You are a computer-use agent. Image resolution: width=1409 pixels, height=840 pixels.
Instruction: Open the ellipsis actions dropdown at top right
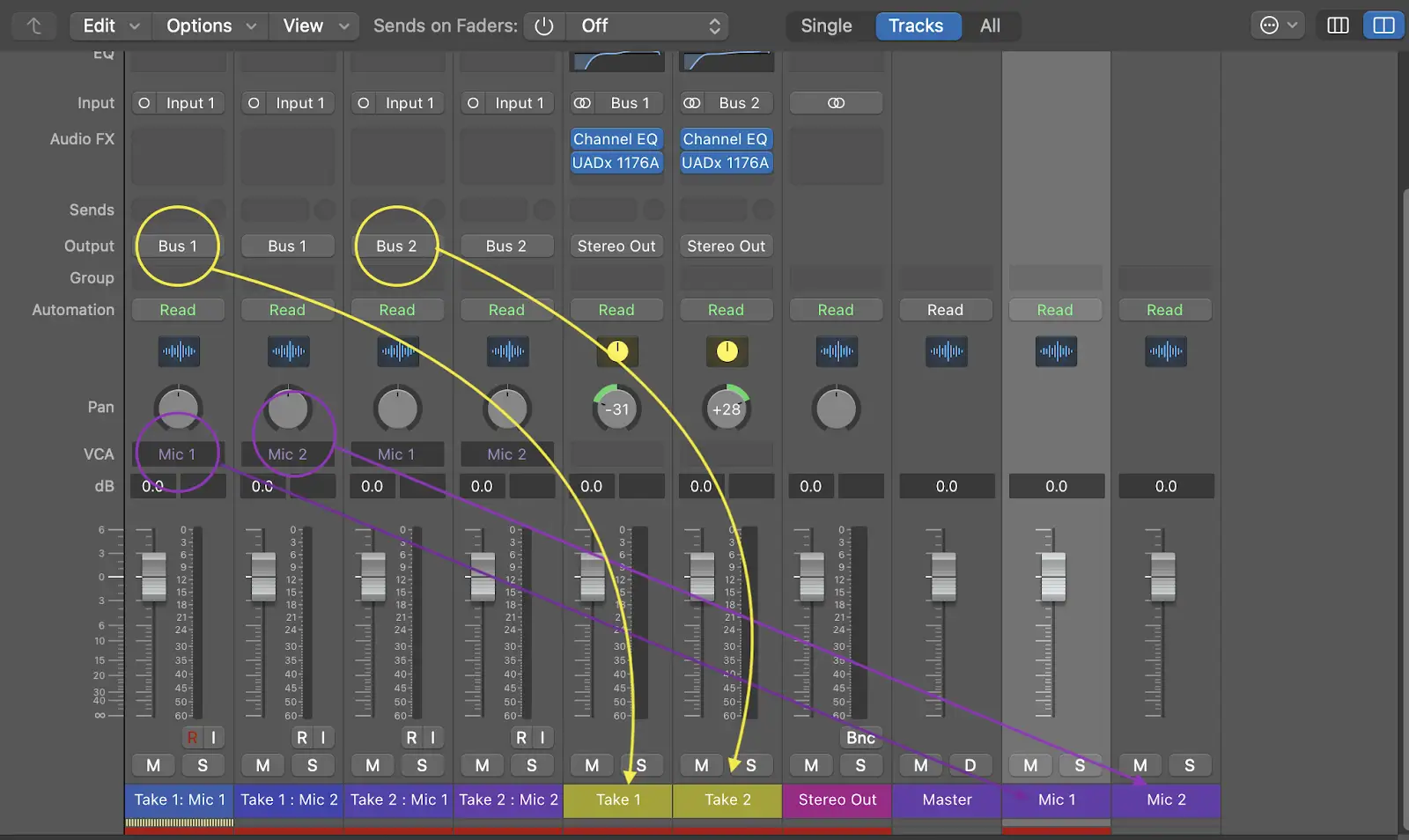[1278, 26]
